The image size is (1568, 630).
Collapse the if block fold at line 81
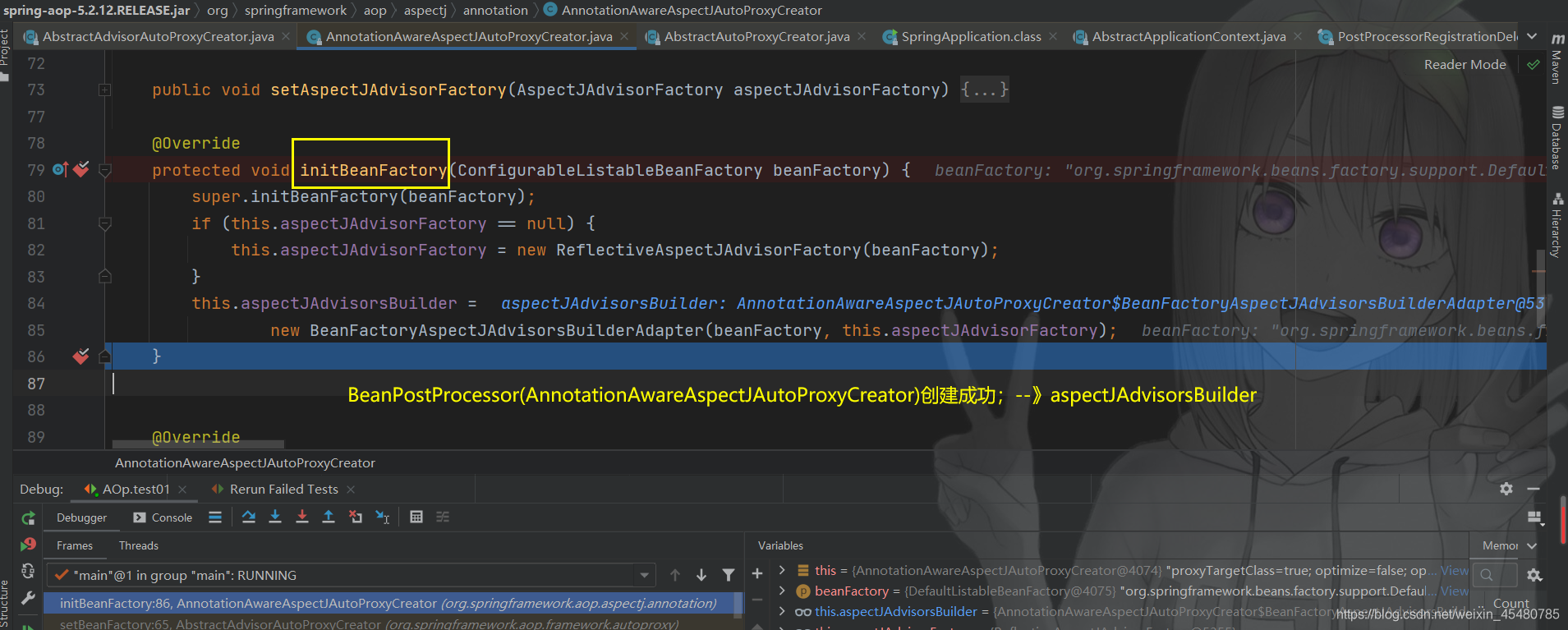point(105,223)
